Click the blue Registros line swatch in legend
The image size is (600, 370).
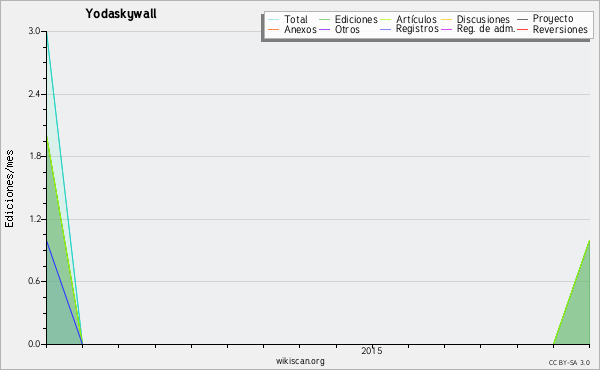click(x=385, y=30)
